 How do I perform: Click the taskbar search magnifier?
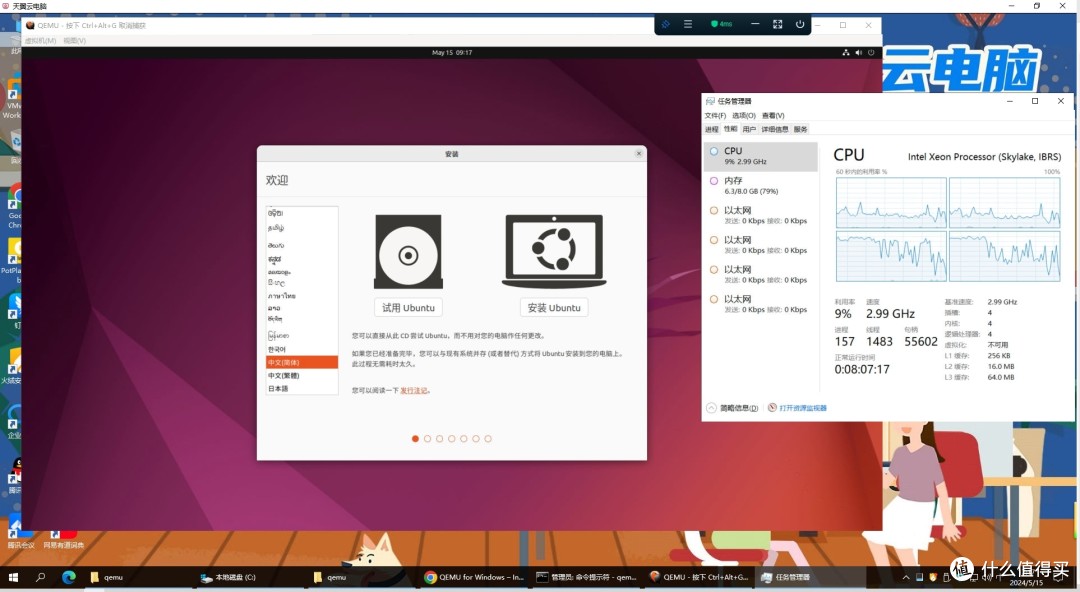pyautogui.click(x=41, y=578)
